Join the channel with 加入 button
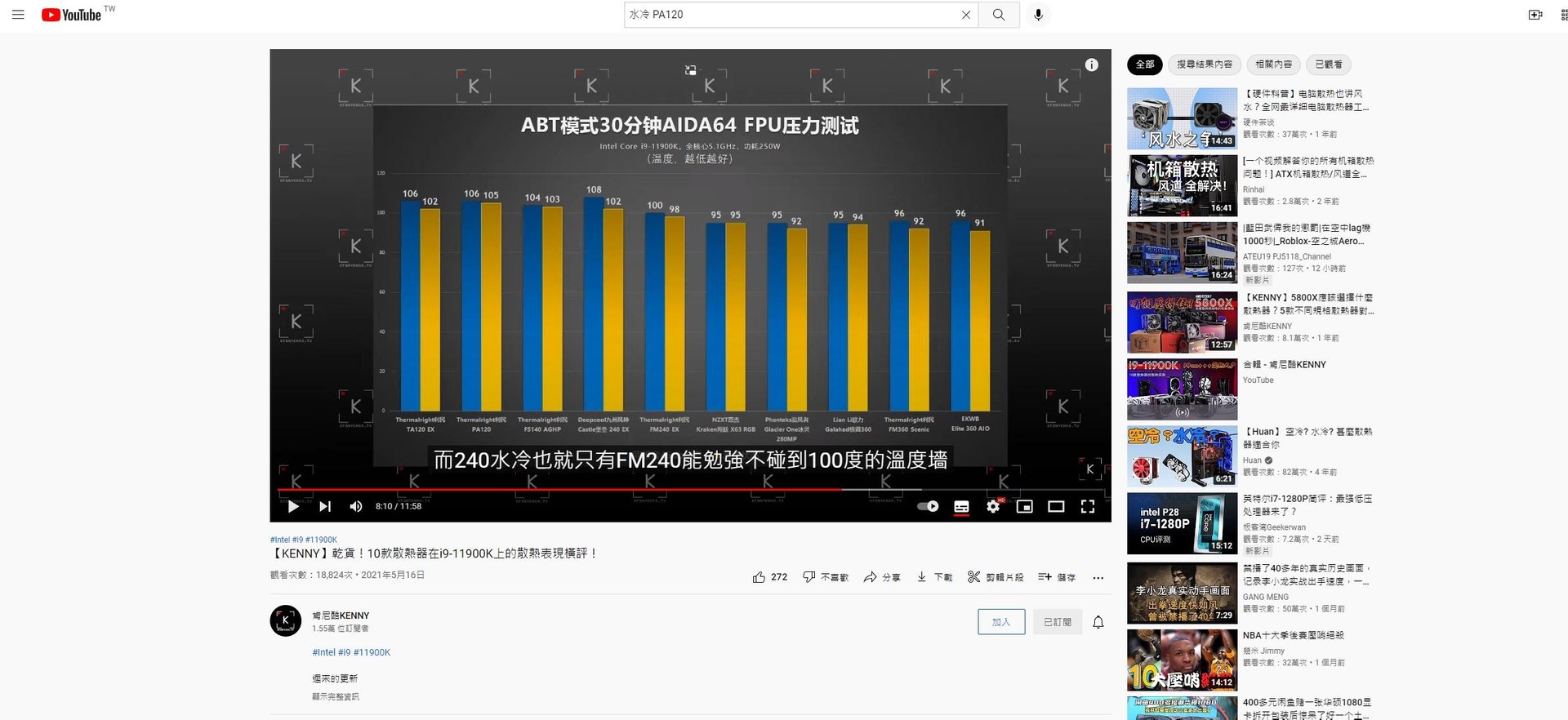The height and width of the screenshot is (720, 1568). tap(1001, 622)
